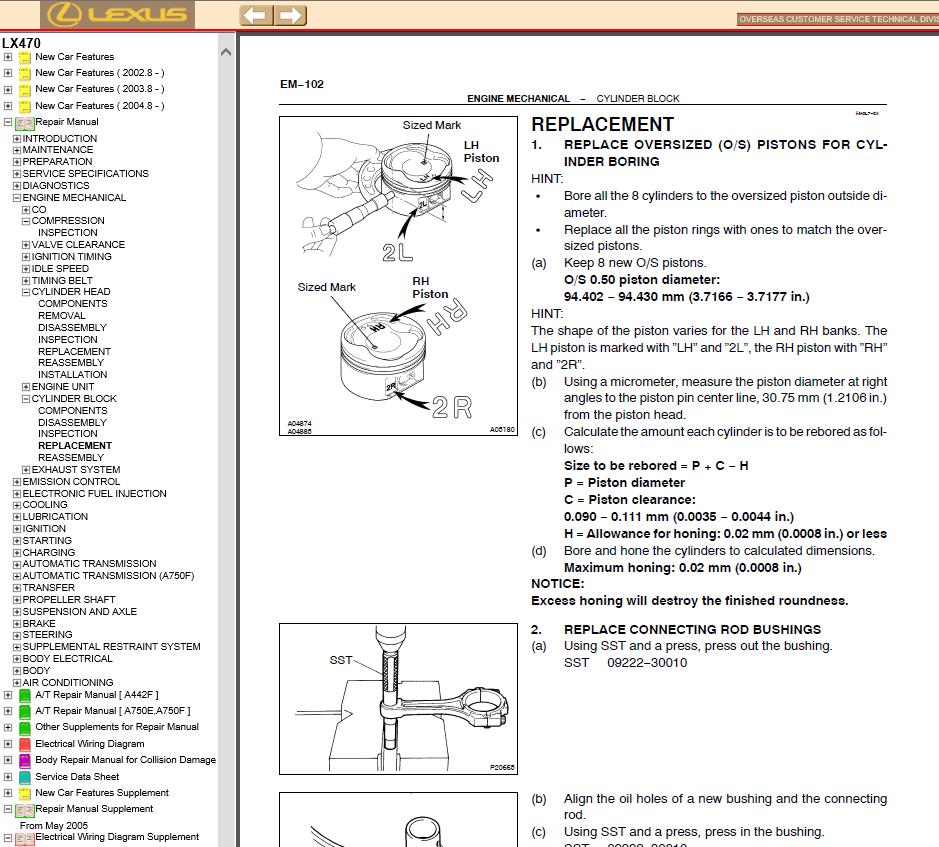Click yellow book icon for New Car Features (2004.8 -)
The image size is (939, 847).
tap(25, 106)
